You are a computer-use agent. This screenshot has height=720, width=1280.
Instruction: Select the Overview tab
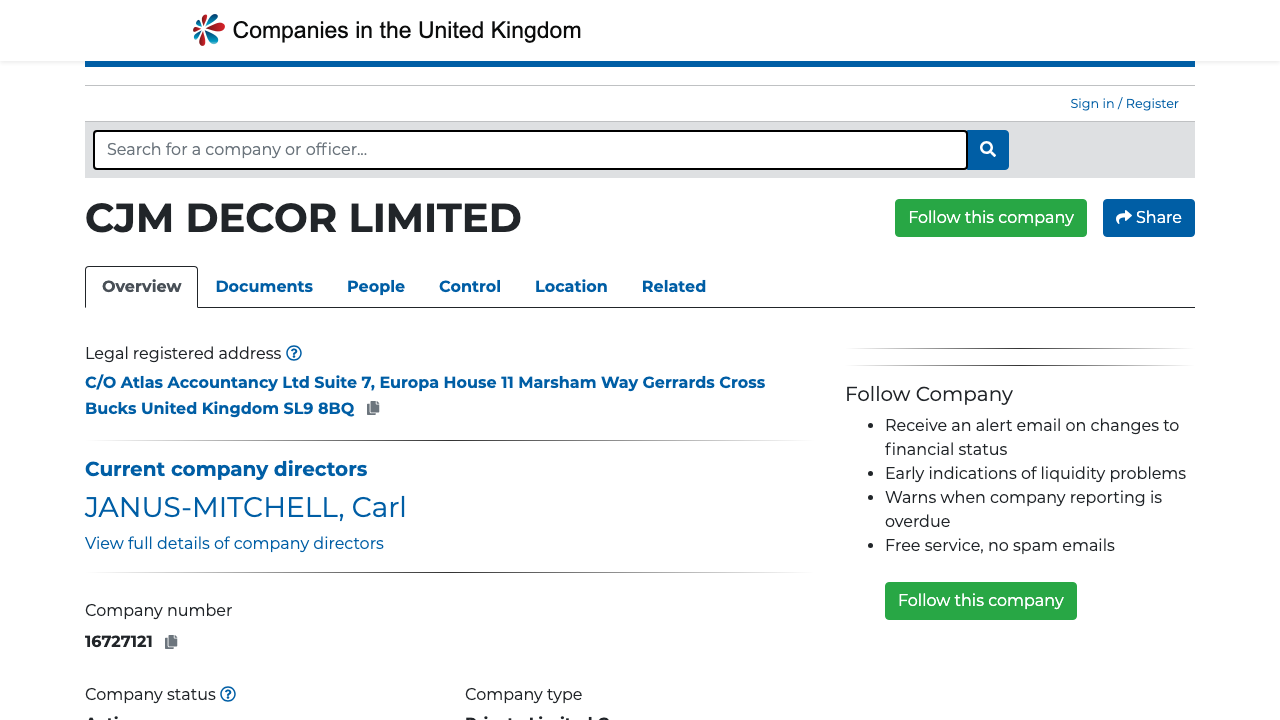point(142,287)
